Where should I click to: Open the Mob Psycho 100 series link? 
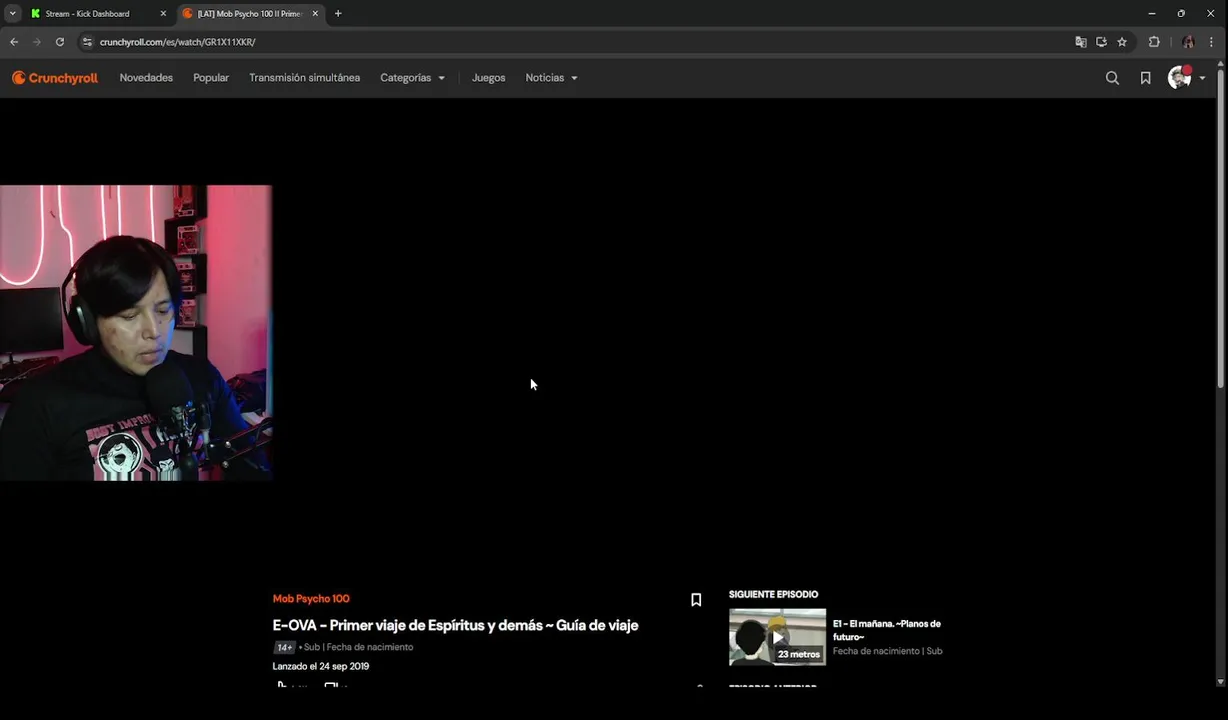311,599
